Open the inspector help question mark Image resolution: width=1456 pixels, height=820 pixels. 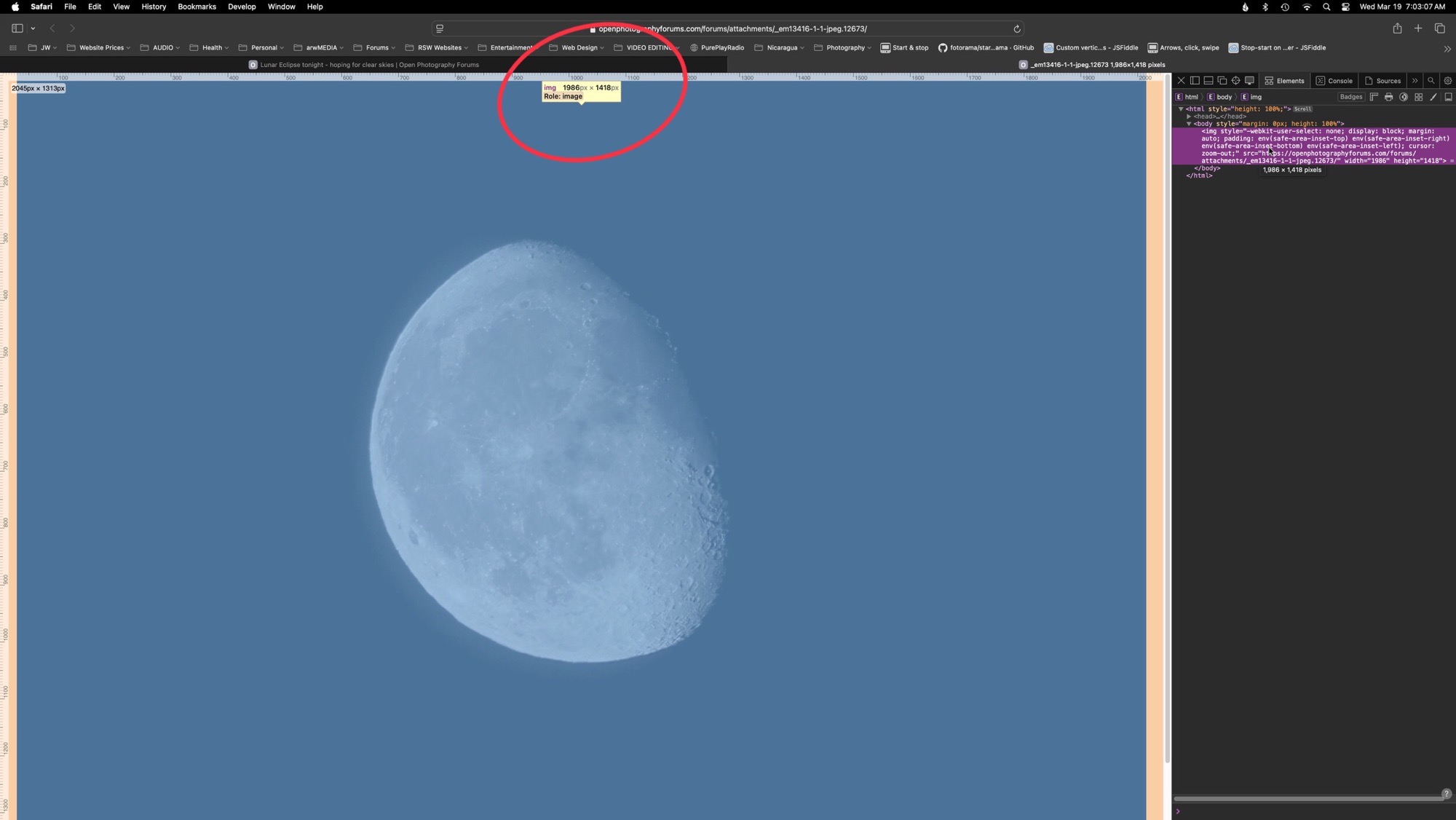pyautogui.click(x=1447, y=794)
